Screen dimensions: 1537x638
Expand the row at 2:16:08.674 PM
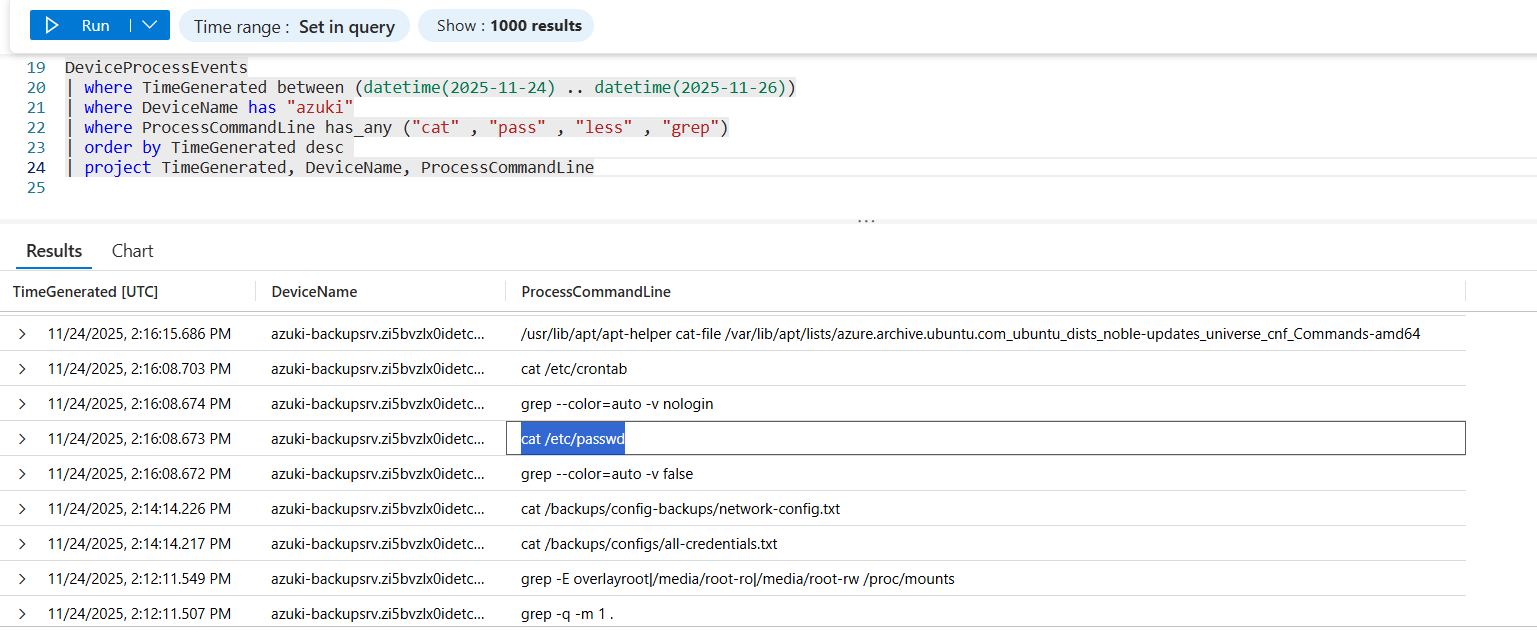[22, 404]
